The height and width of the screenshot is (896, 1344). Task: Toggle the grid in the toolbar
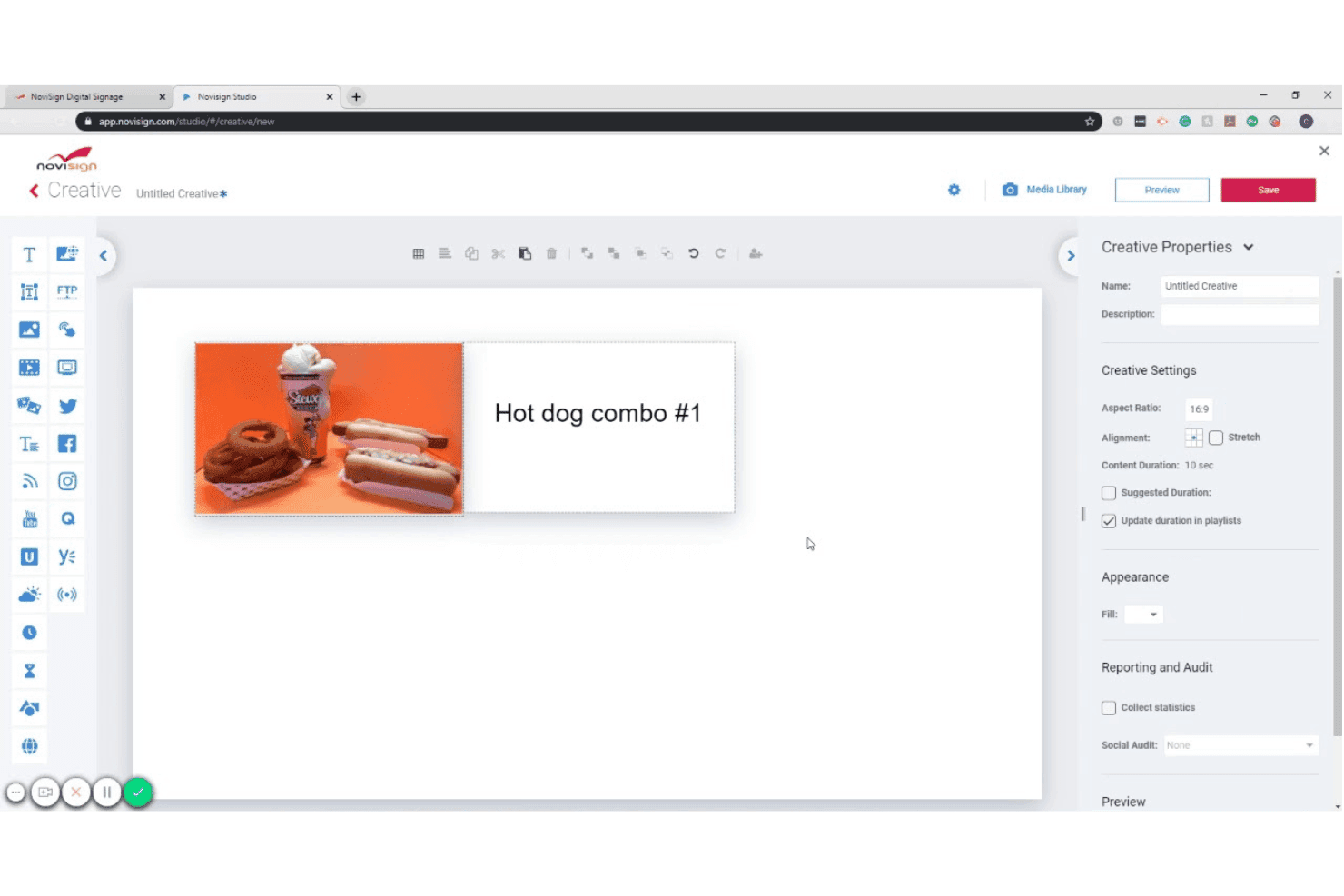click(419, 254)
